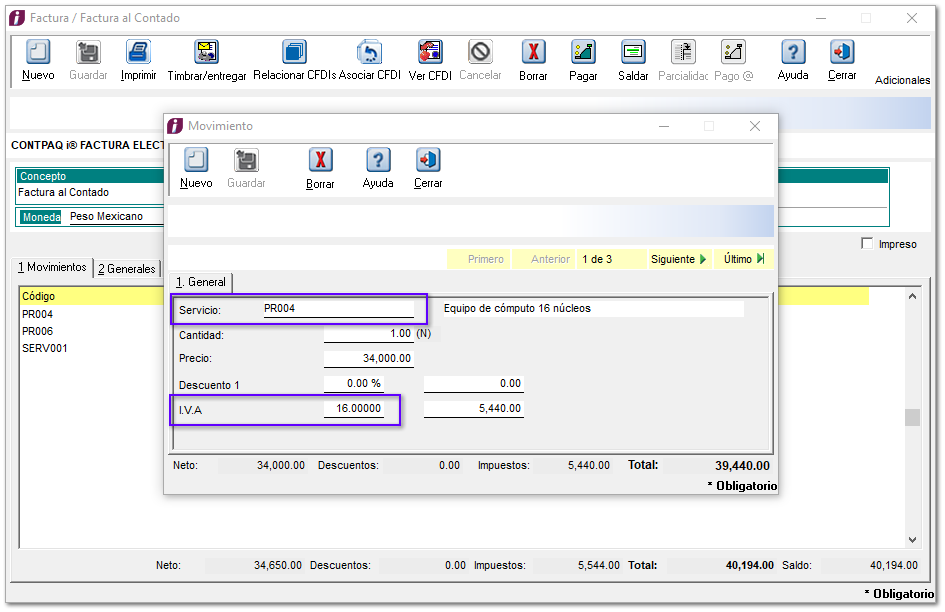Toggle the Impreso checkbox

(867, 244)
